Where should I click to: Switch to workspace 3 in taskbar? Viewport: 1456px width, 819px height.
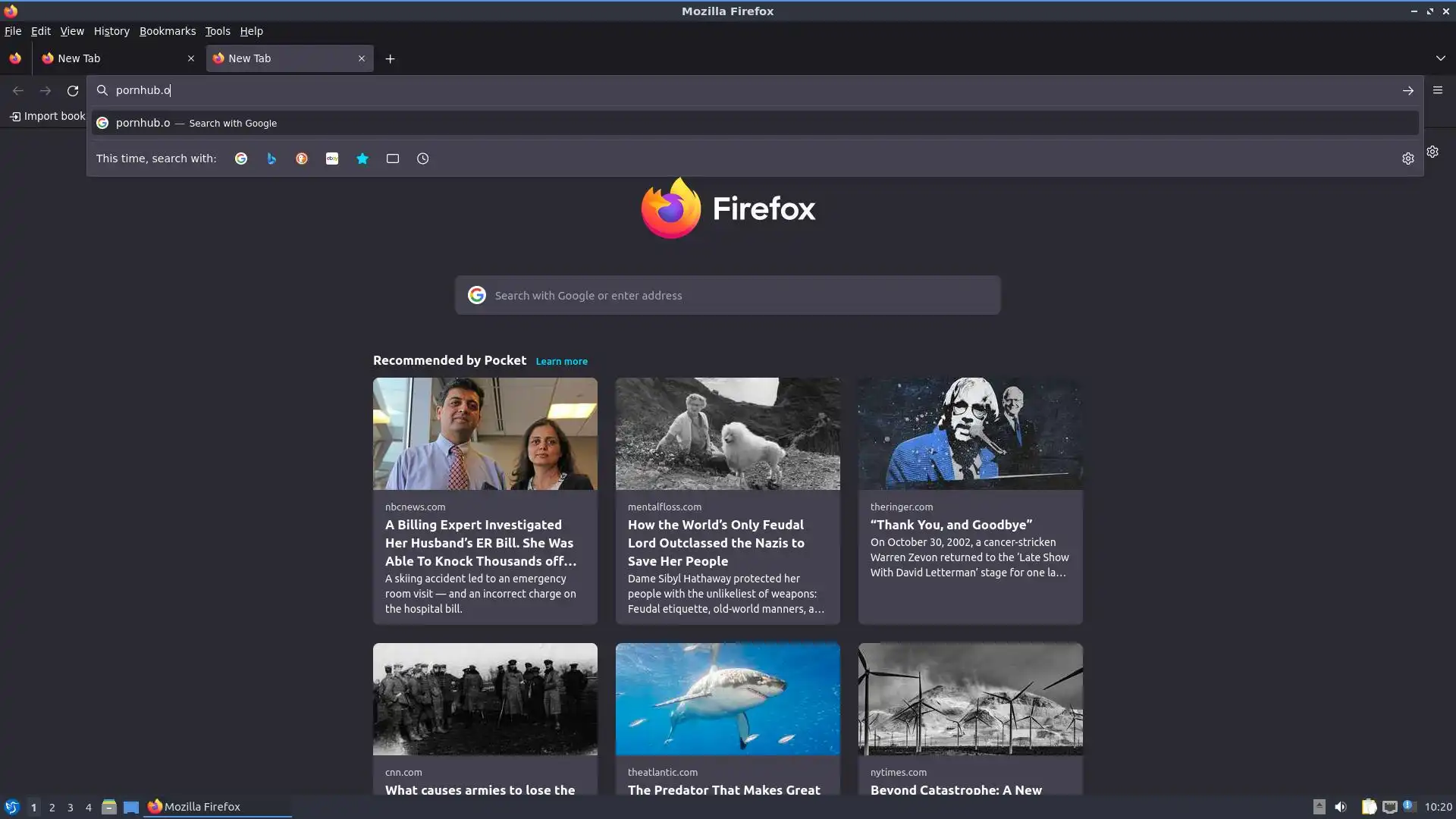click(x=70, y=807)
